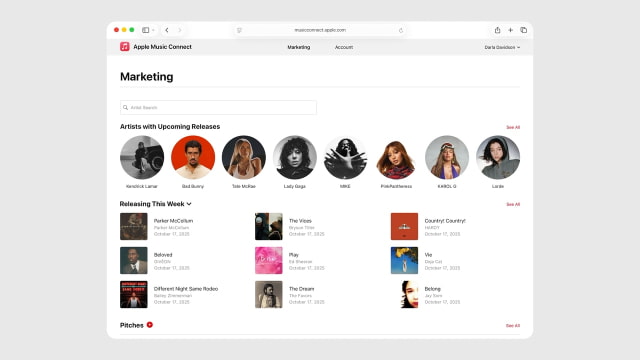Open the Safari share icon

tap(497, 30)
